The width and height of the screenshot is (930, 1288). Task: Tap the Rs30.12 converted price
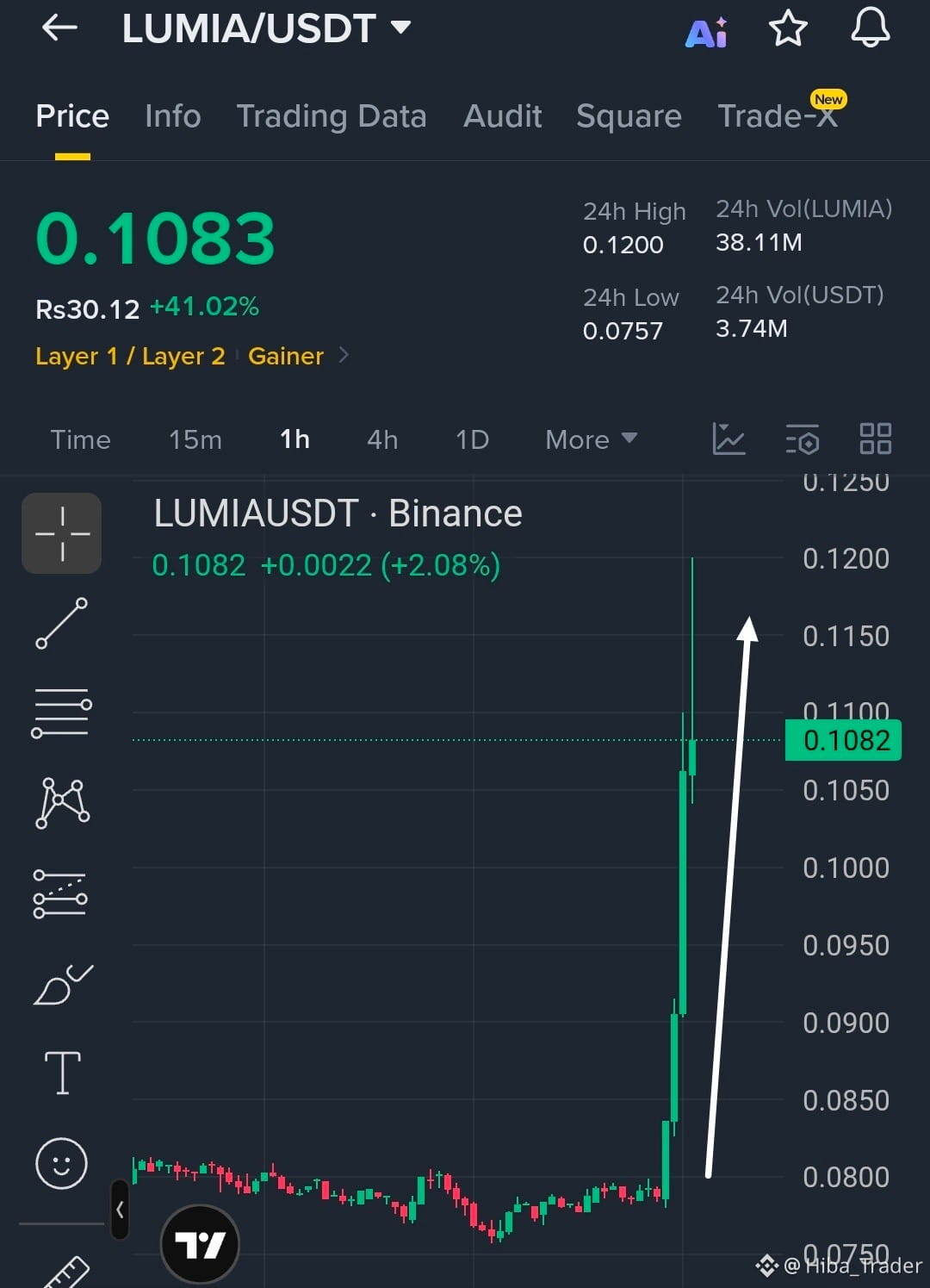[x=87, y=309]
